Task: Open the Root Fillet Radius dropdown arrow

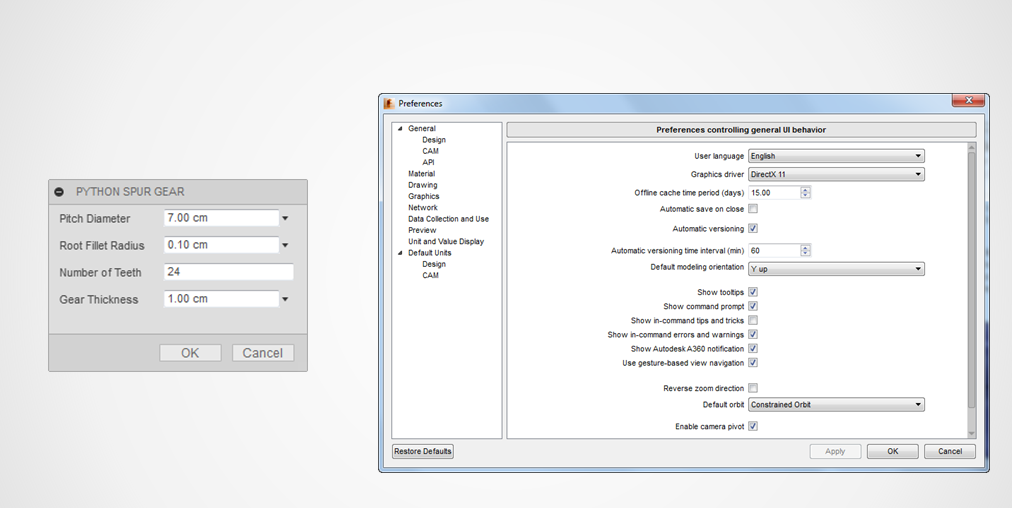Action: [285, 245]
